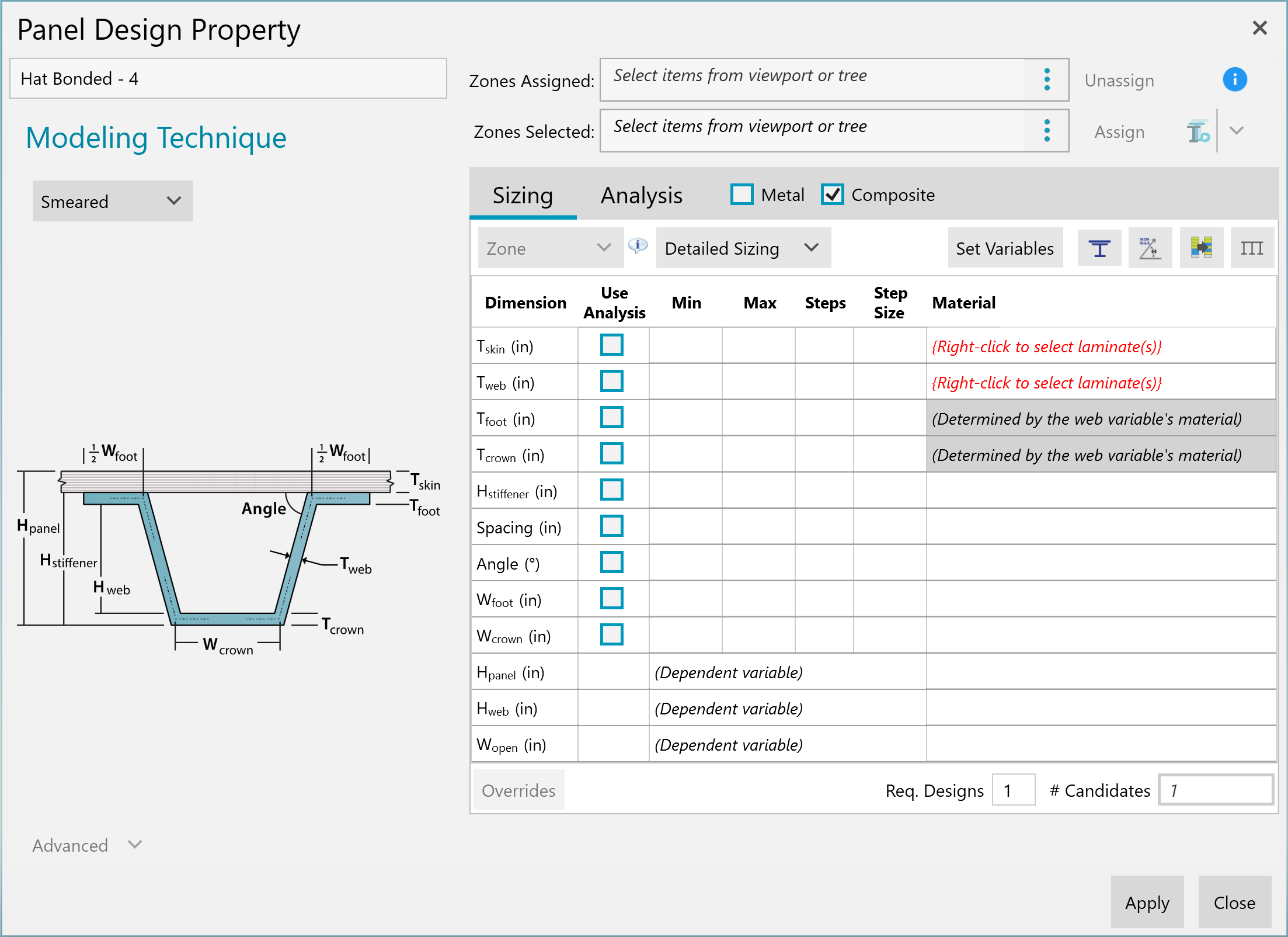Click the Close button
The image size is (1288, 937).
click(x=1234, y=903)
